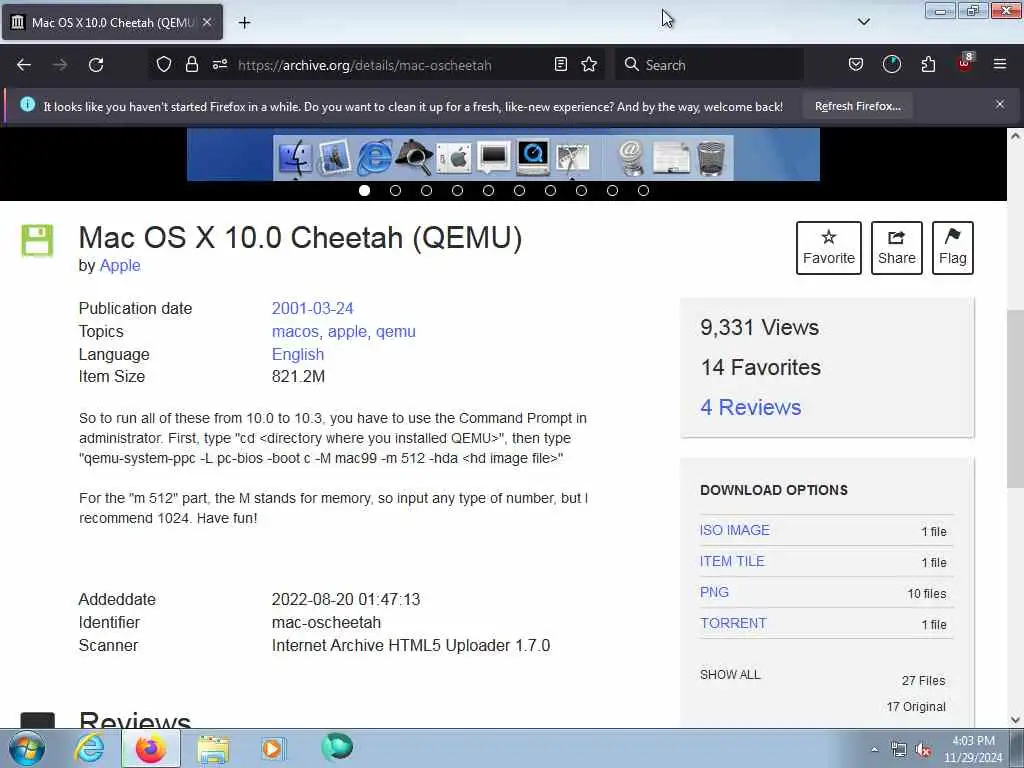Click the circular account icon in toolbar
Viewport: 1024px width, 768px height.
tap(891, 65)
